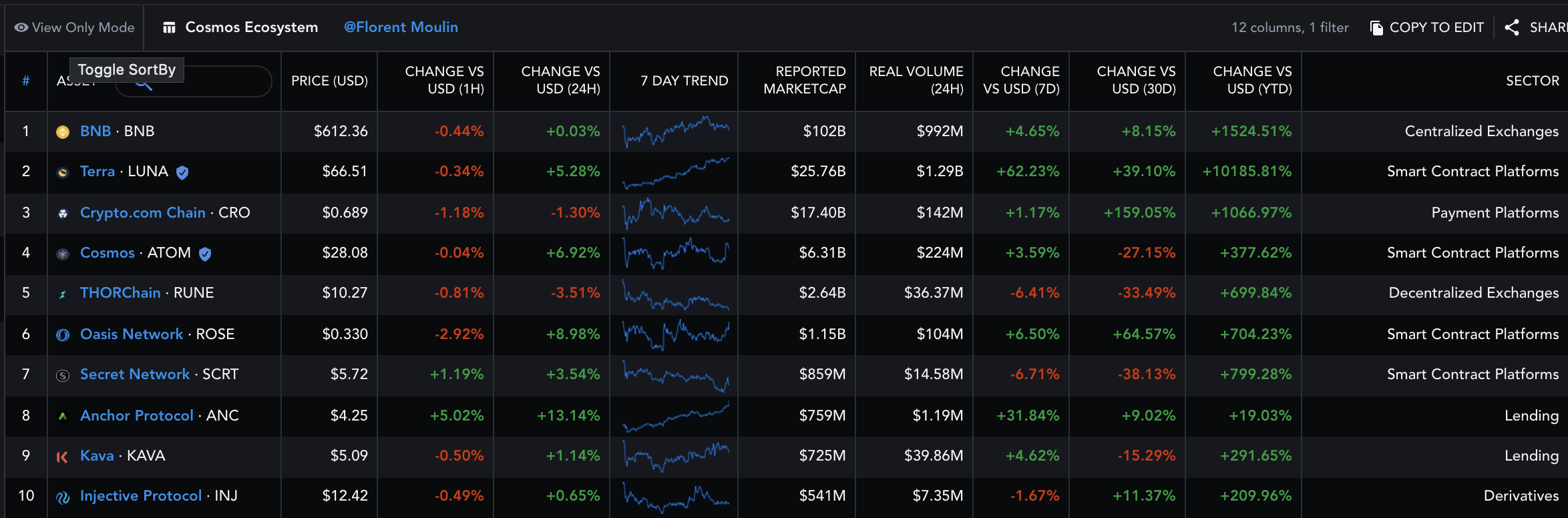Open the Secret Network asset link
Screen dimensions: 1568x518
tap(135, 374)
